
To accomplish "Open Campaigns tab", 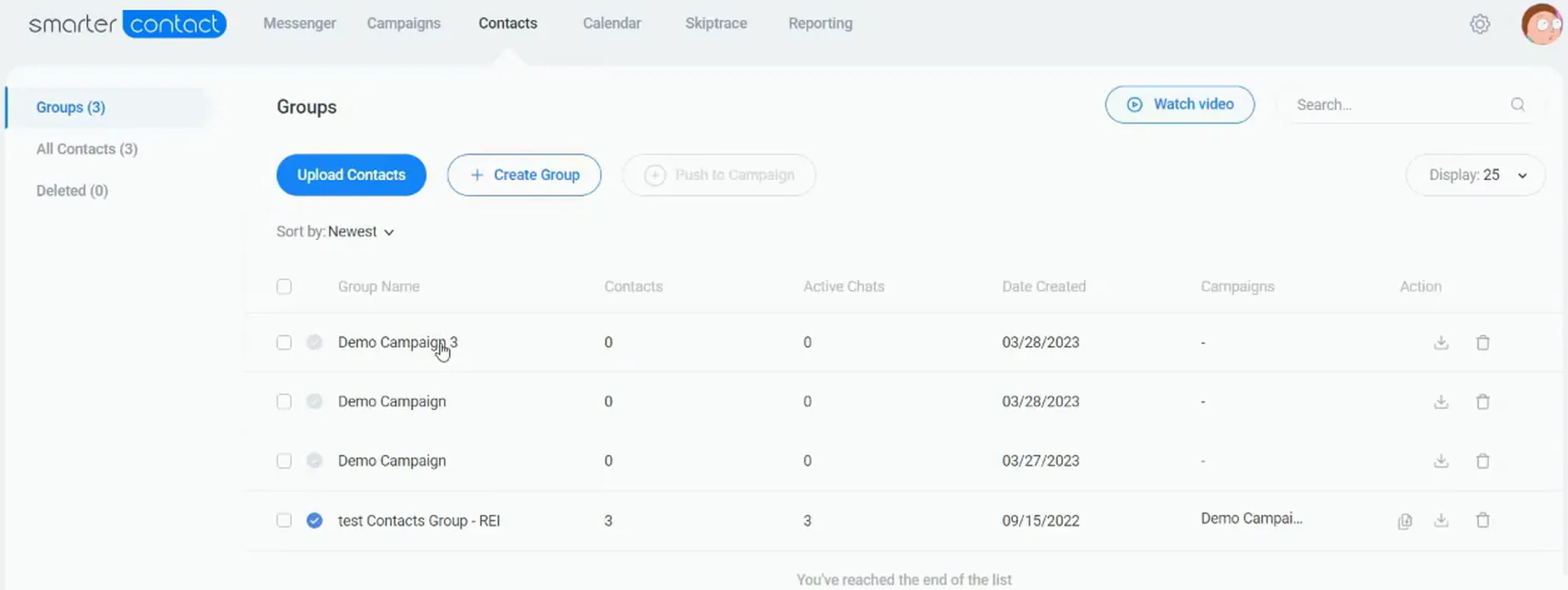I will point(403,23).
